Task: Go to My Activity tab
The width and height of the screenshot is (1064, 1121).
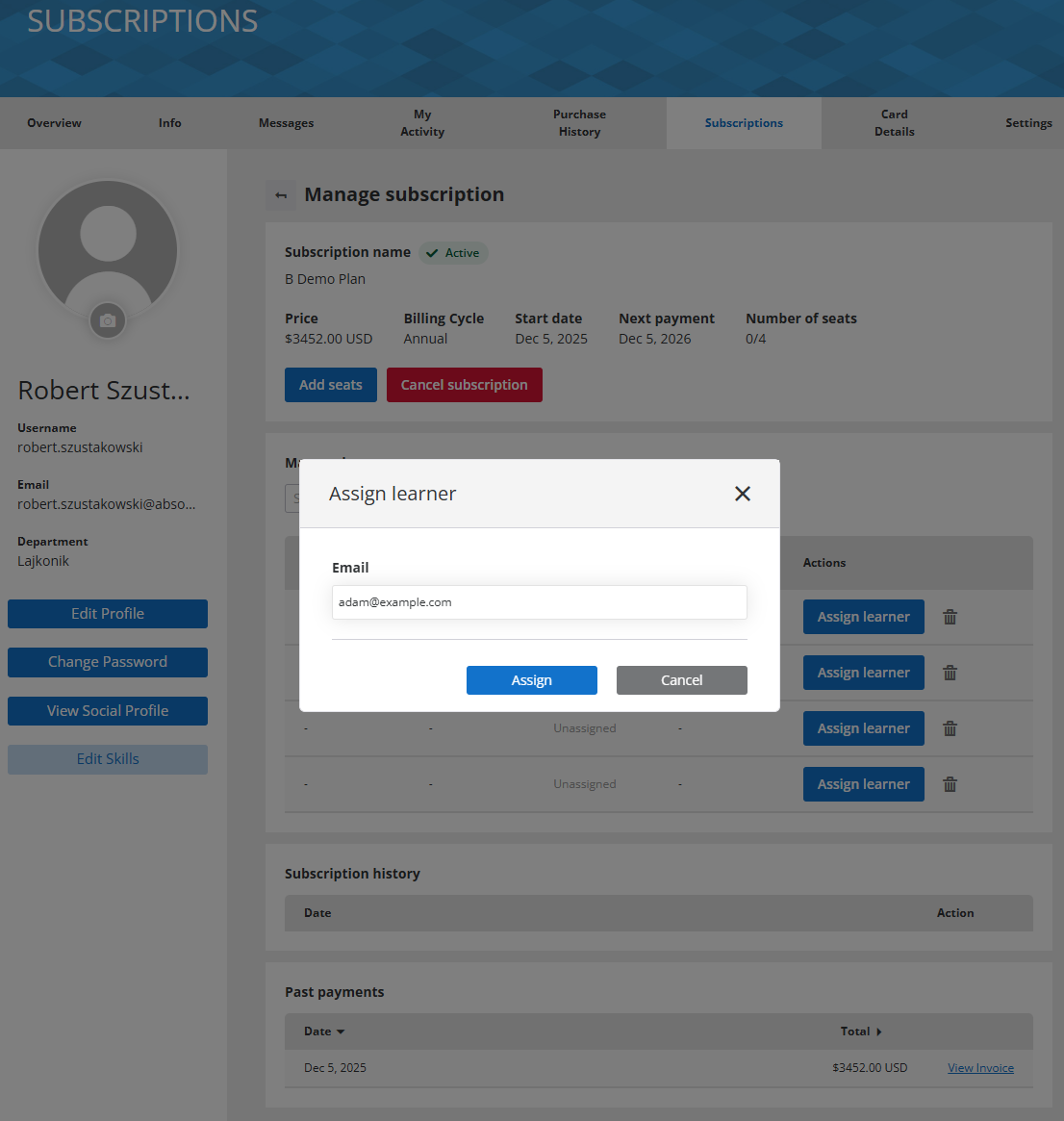Action: coord(422,123)
